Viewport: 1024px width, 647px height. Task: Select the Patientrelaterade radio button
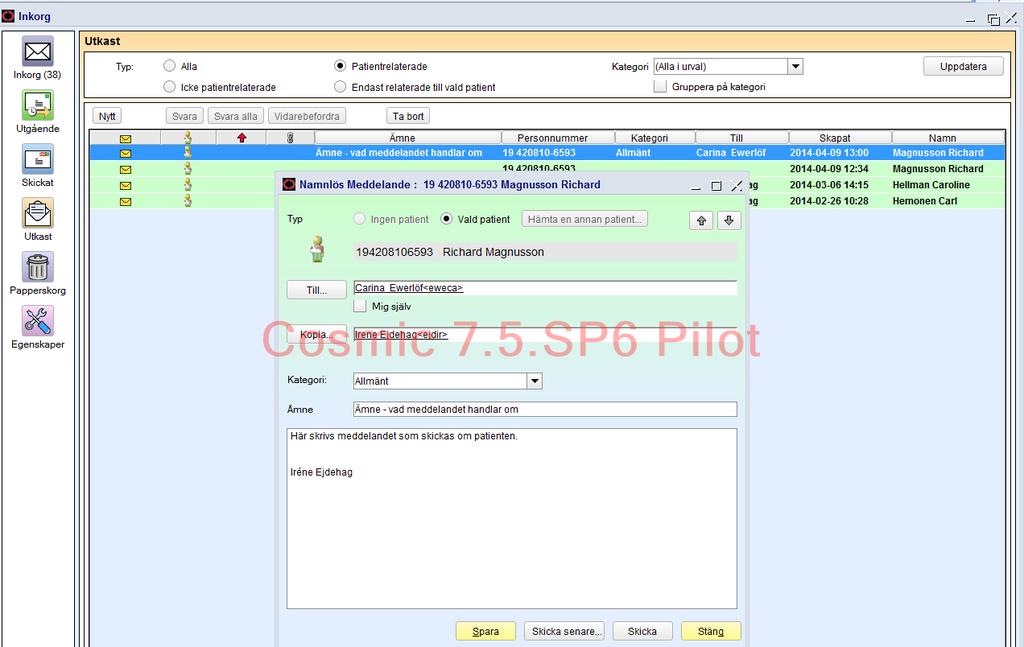coord(340,66)
